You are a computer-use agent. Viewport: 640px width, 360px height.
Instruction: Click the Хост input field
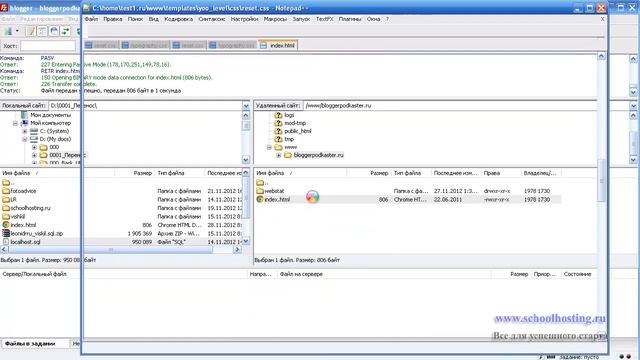48,46
